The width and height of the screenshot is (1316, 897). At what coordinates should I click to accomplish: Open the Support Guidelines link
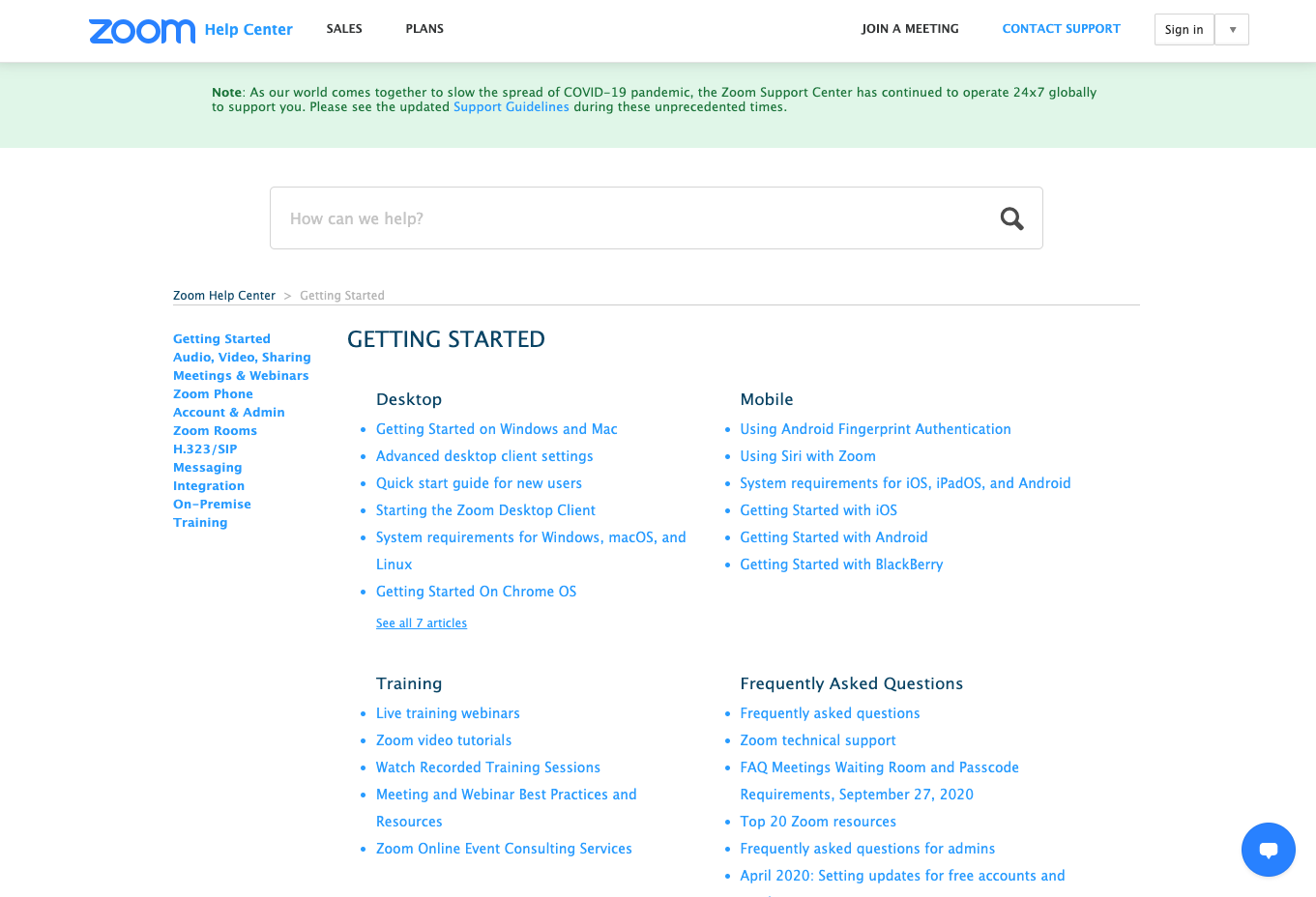(x=512, y=107)
